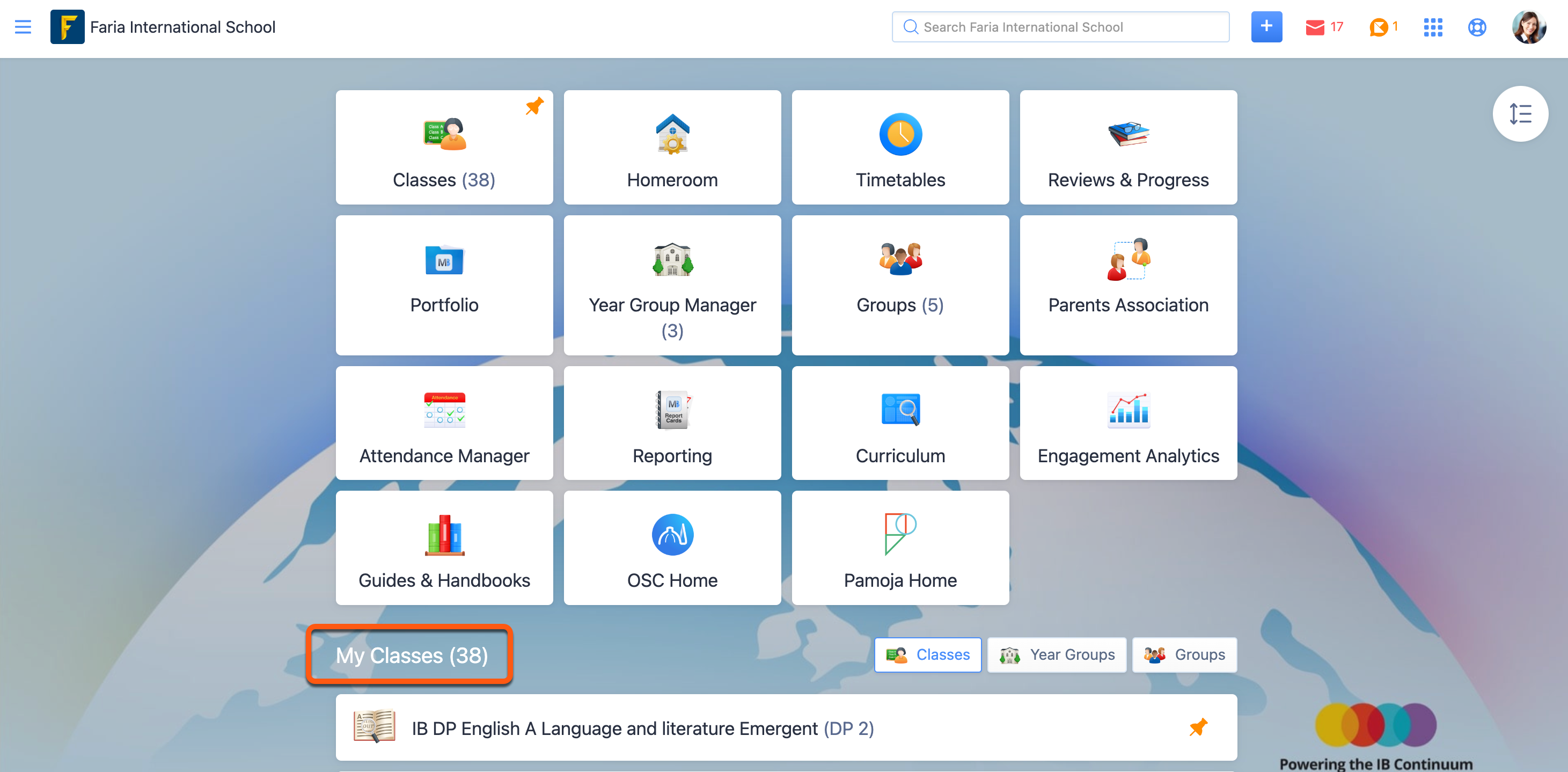The image size is (1568, 772).
Task: Switch to the Groups tab
Action: point(1184,654)
